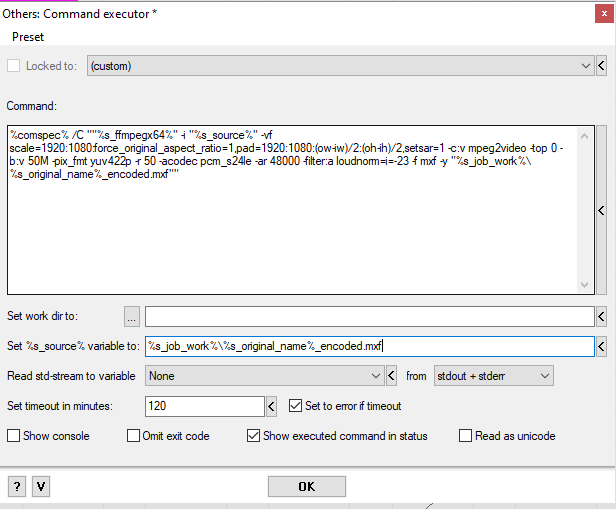The width and height of the screenshot is (616, 509).
Task: Click variable arrow beside preset dropdown
Action: click(601, 66)
